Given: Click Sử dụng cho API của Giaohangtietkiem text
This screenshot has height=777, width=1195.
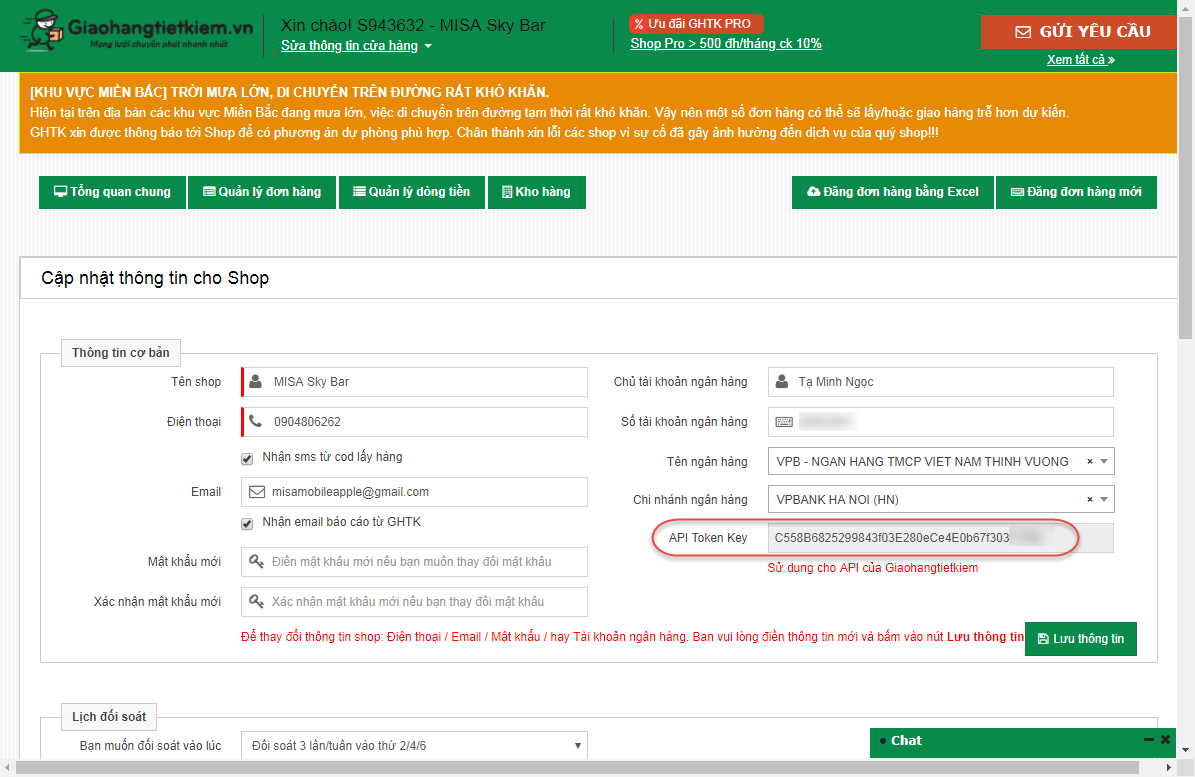Looking at the screenshot, I should tap(873, 568).
